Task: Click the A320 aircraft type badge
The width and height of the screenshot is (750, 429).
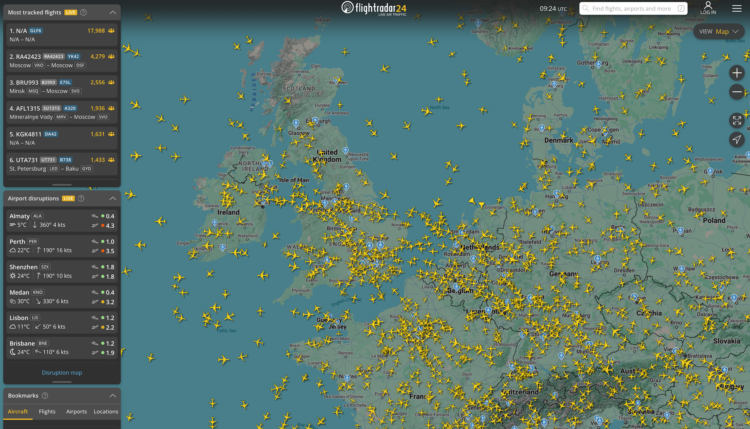Action: (70, 108)
